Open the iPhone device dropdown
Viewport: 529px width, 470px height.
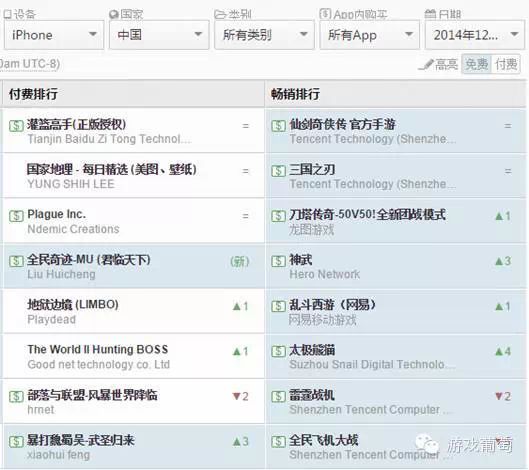pyautogui.click(x=54, y=35)
